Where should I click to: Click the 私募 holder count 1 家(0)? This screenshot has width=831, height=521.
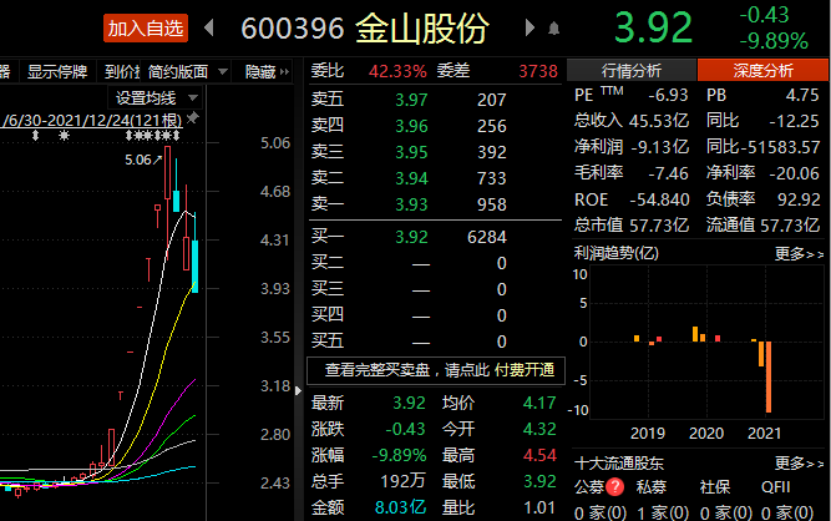pyautogui.click(x=662, y=513)
